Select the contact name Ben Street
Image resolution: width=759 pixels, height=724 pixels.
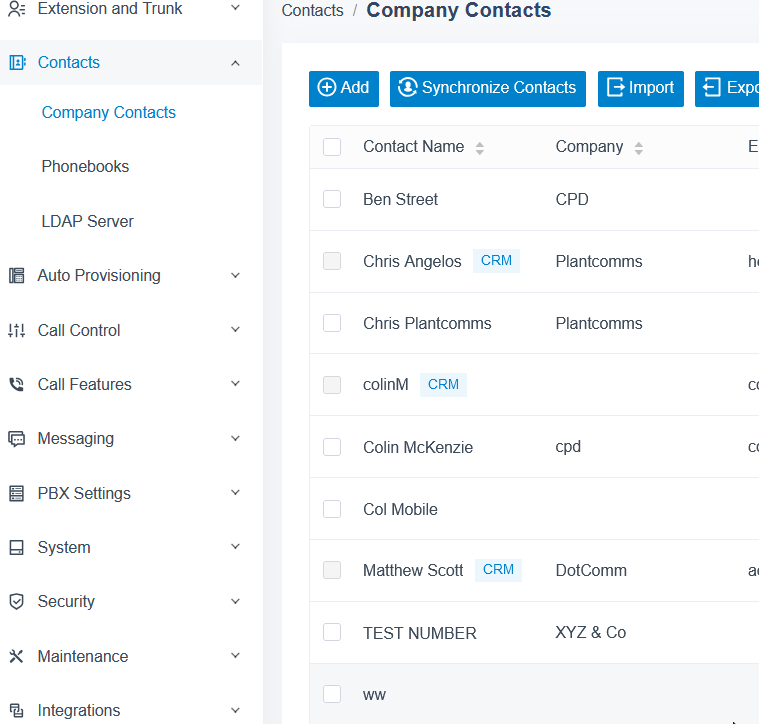click(x=400, y=199)
